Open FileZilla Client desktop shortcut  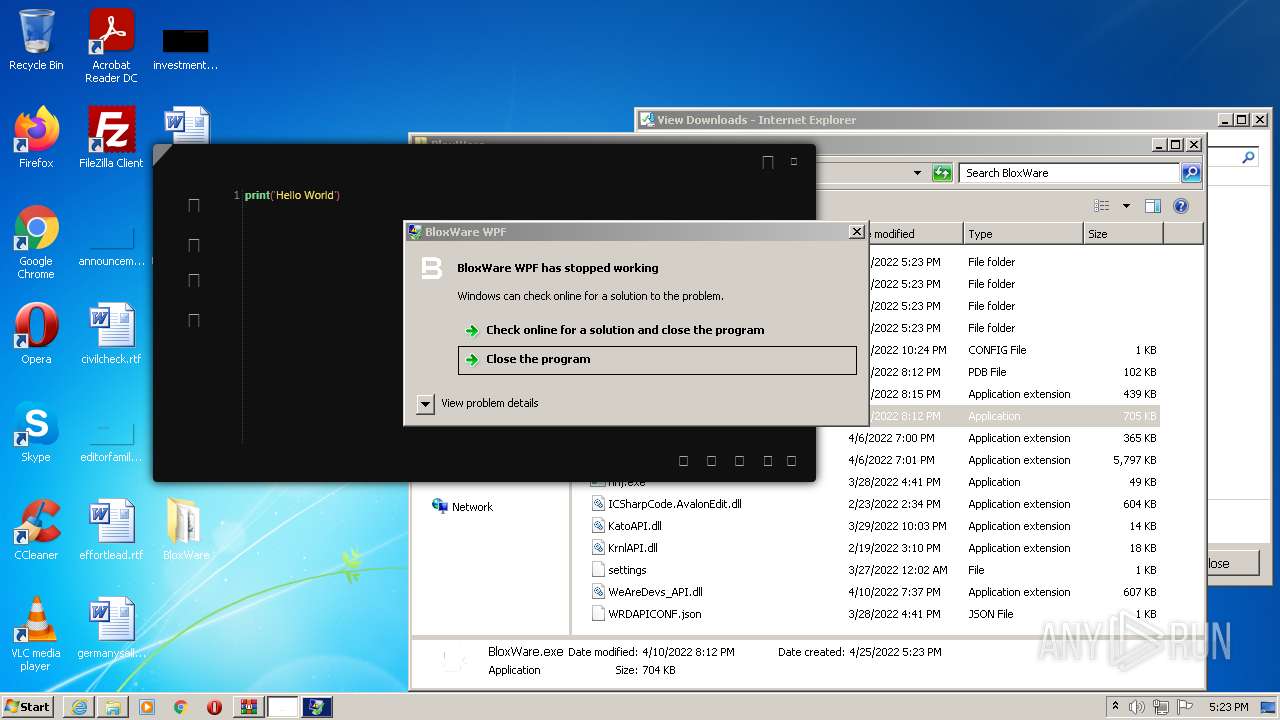[111, 138]
